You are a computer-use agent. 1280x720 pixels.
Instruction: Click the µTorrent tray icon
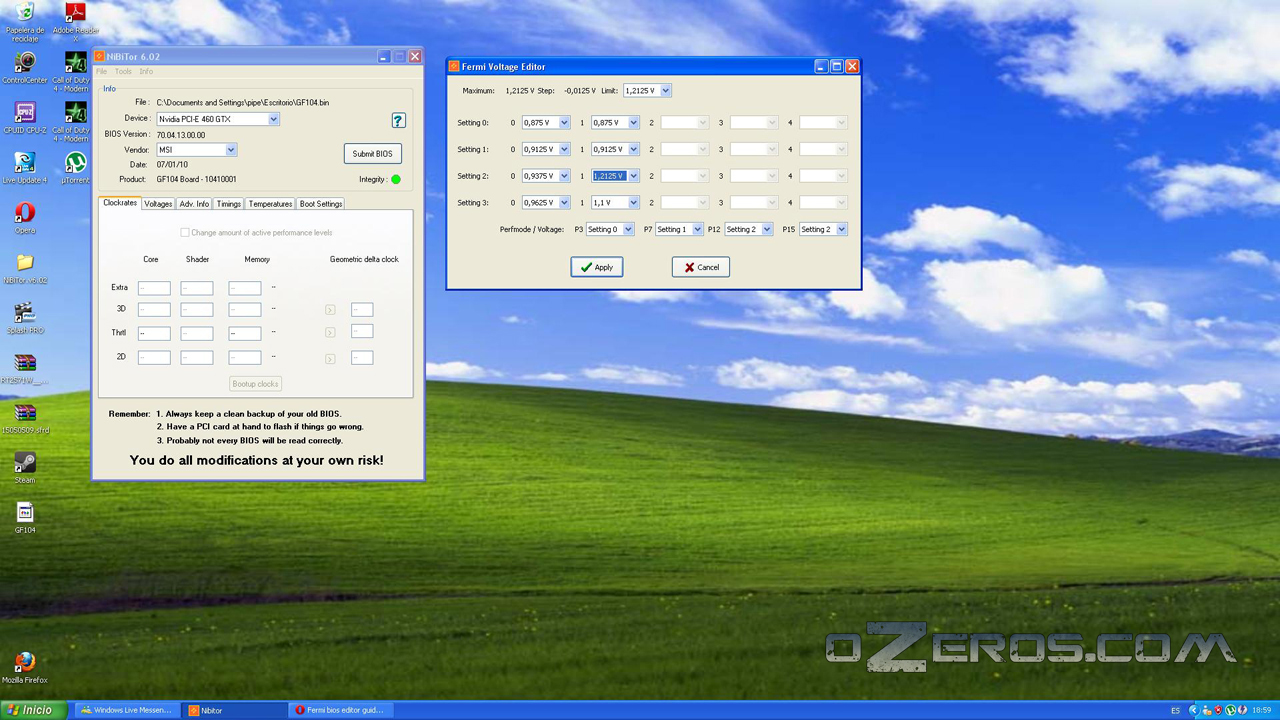pyautogui.click(x=1230, y=710)
